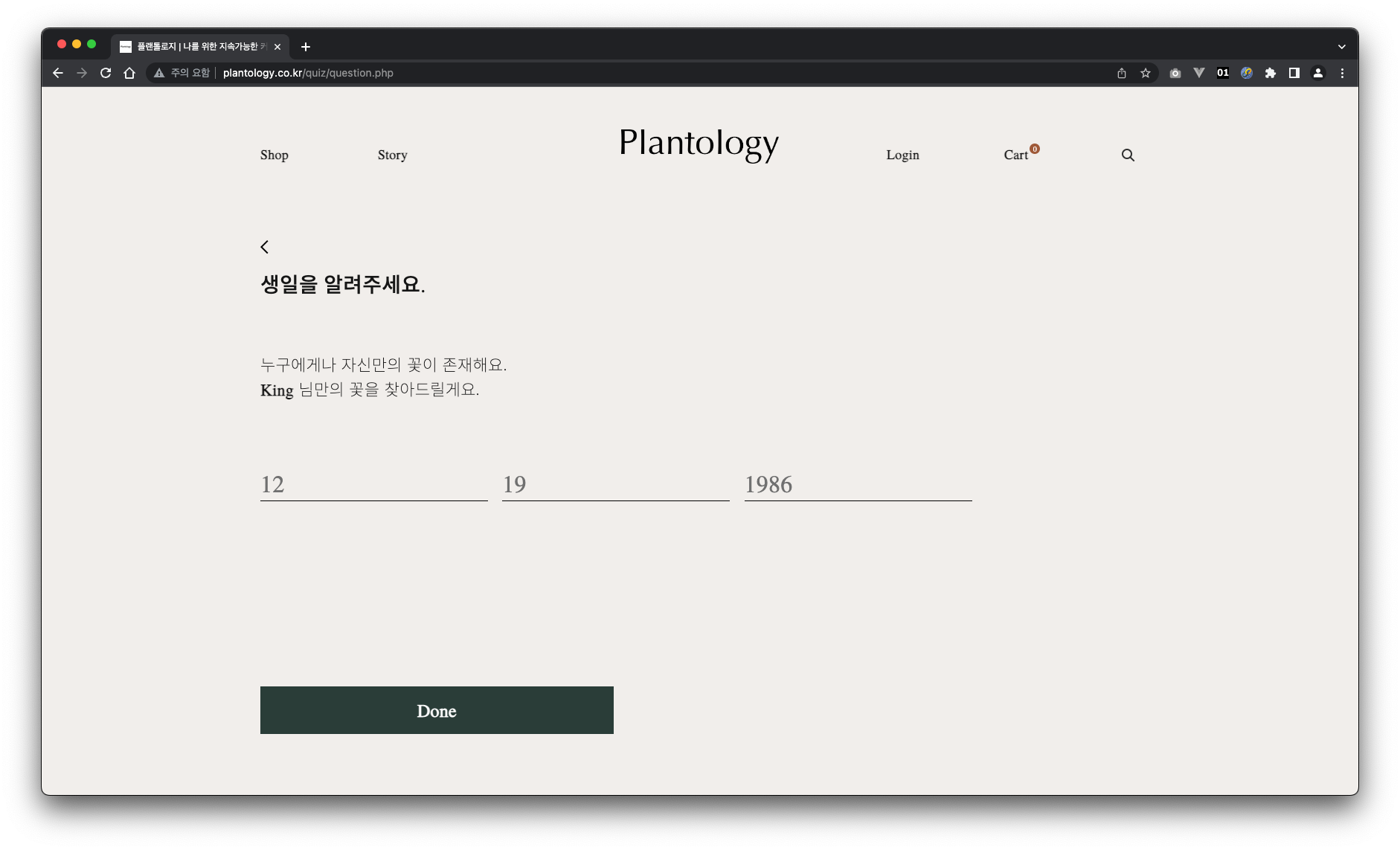
Task: Toggle the browser side panel
Action: pos(1294,73)
